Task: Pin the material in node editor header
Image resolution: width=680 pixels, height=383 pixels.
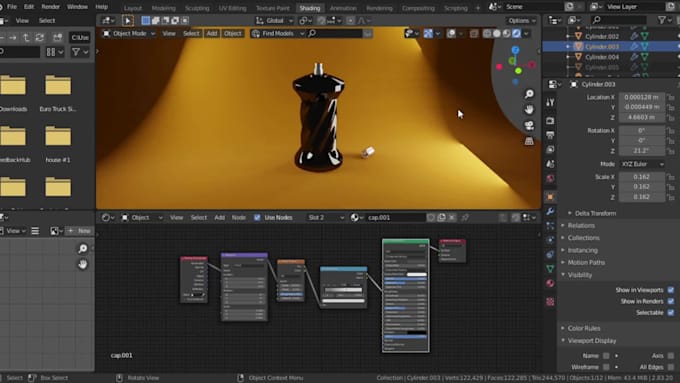Action: click(465, 217)
